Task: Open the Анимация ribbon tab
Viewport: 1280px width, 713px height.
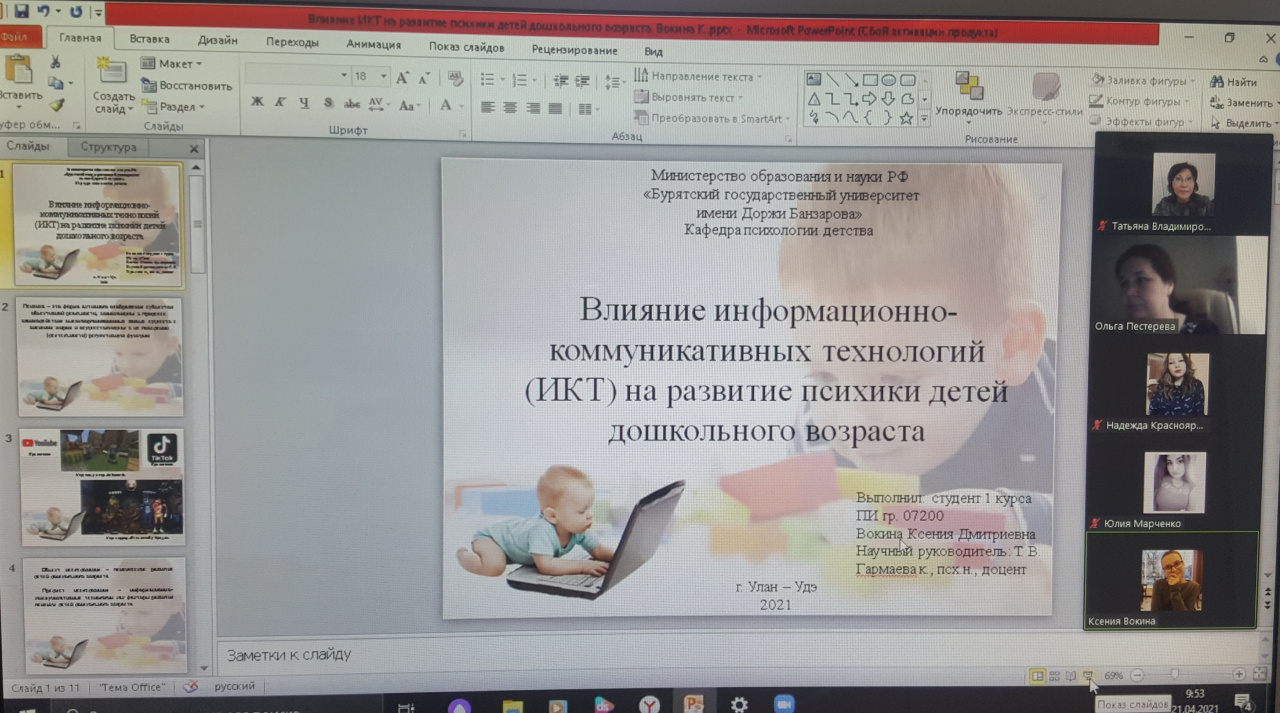Action: tap(373, 44)
